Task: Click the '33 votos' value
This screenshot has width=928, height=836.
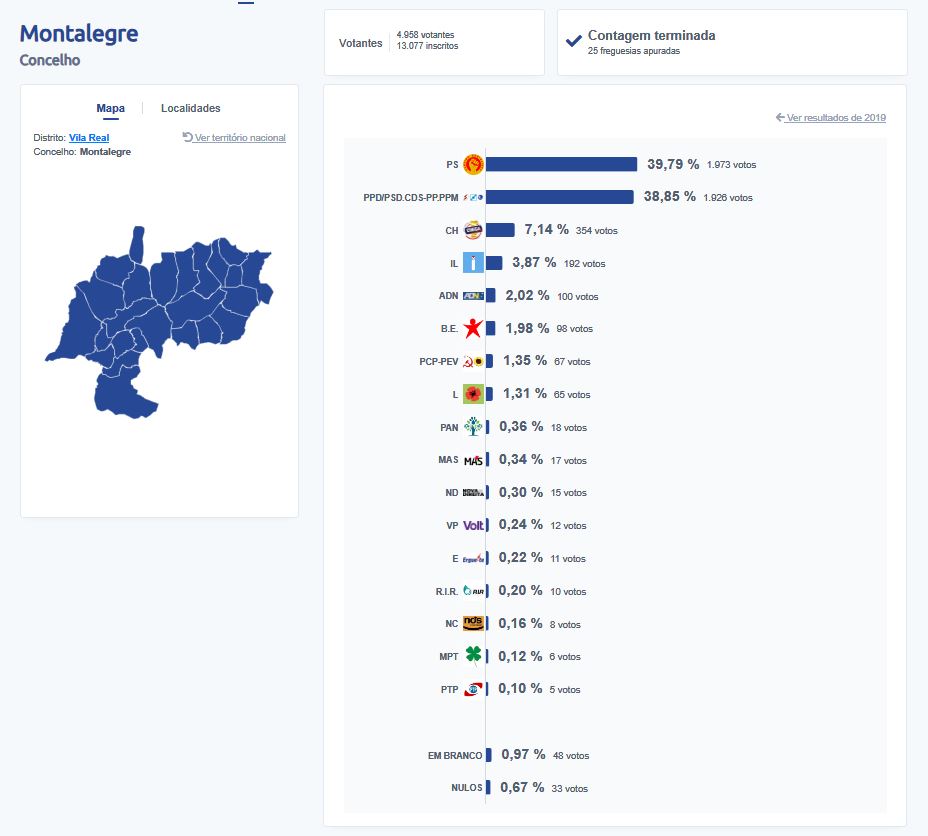Action: click(569, 789)
